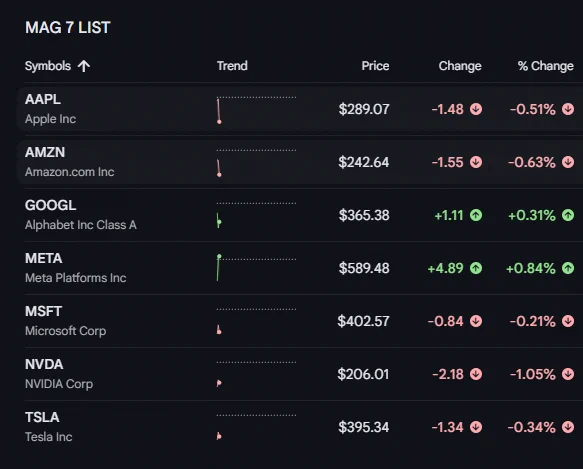
Task: Click TSLA's red down arrow beside -1.34
Action: (476, 427)
